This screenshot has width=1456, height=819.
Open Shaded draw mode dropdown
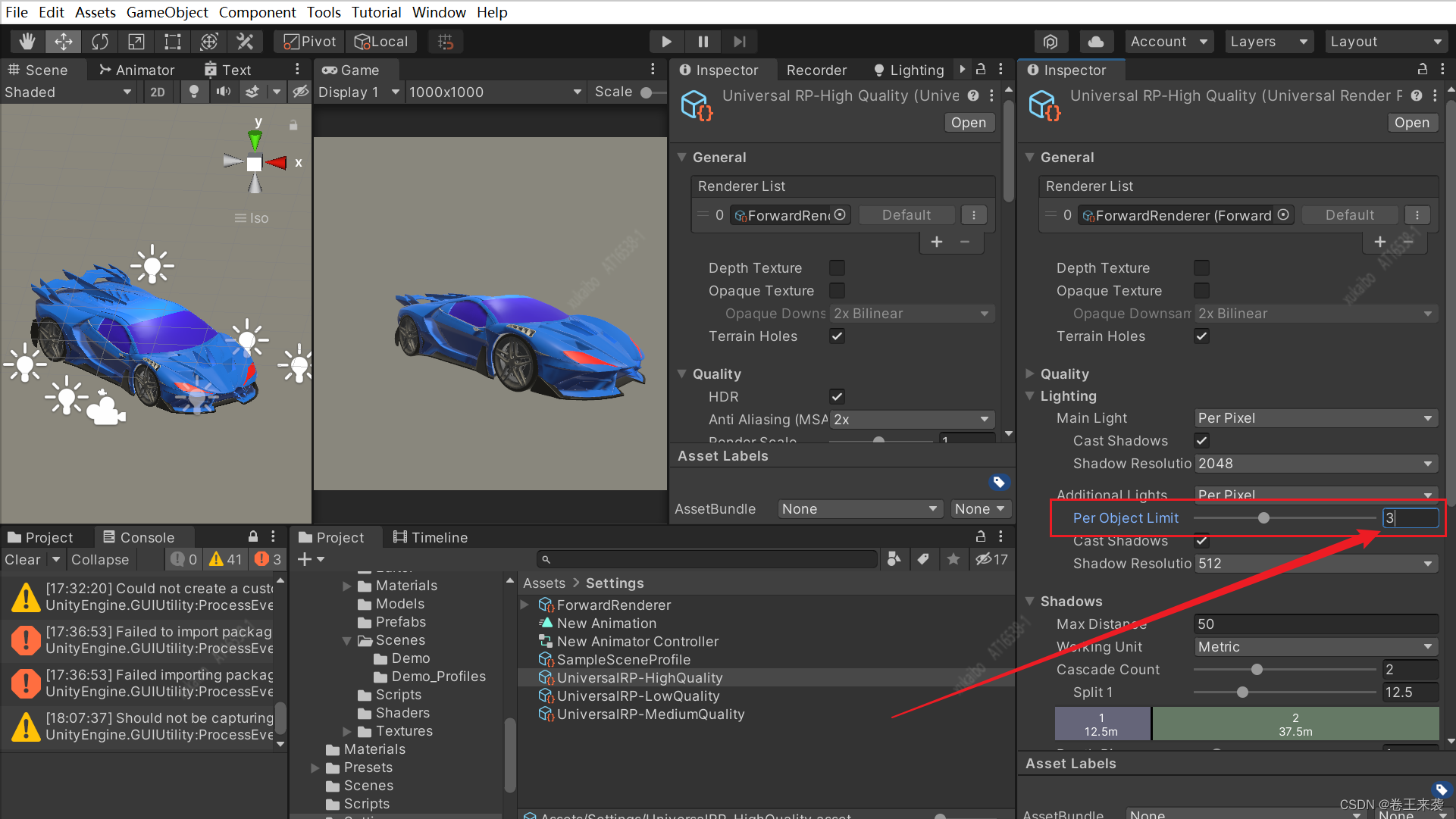pos(67,92)
